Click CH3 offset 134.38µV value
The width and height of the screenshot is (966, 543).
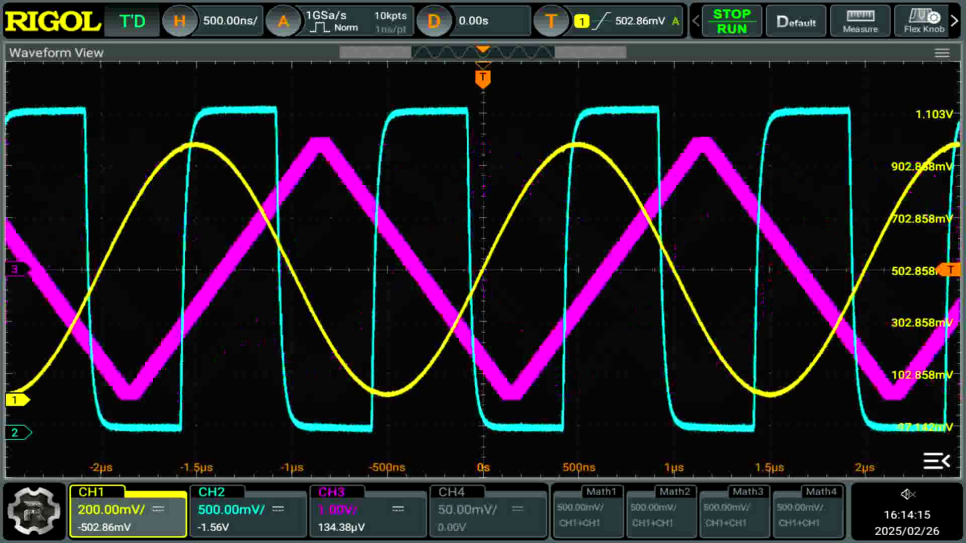(x=341, y=528)
